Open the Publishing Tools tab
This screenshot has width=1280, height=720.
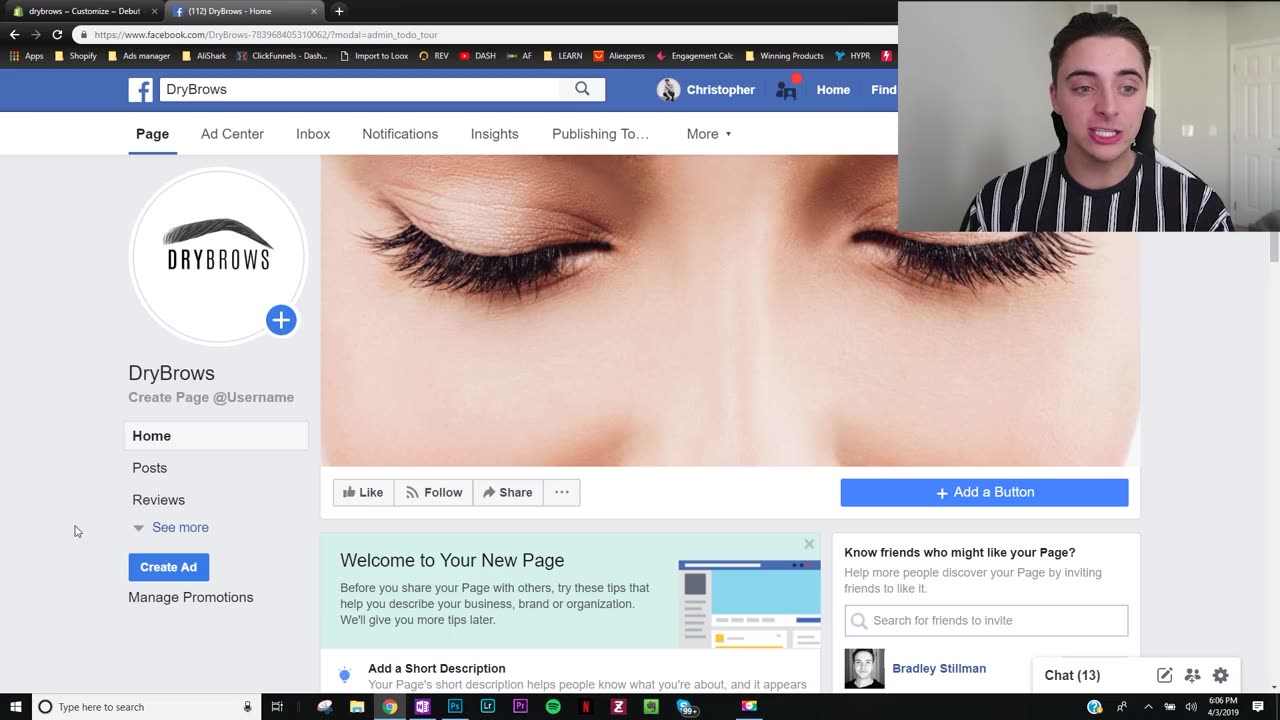(x=600, y=134)
